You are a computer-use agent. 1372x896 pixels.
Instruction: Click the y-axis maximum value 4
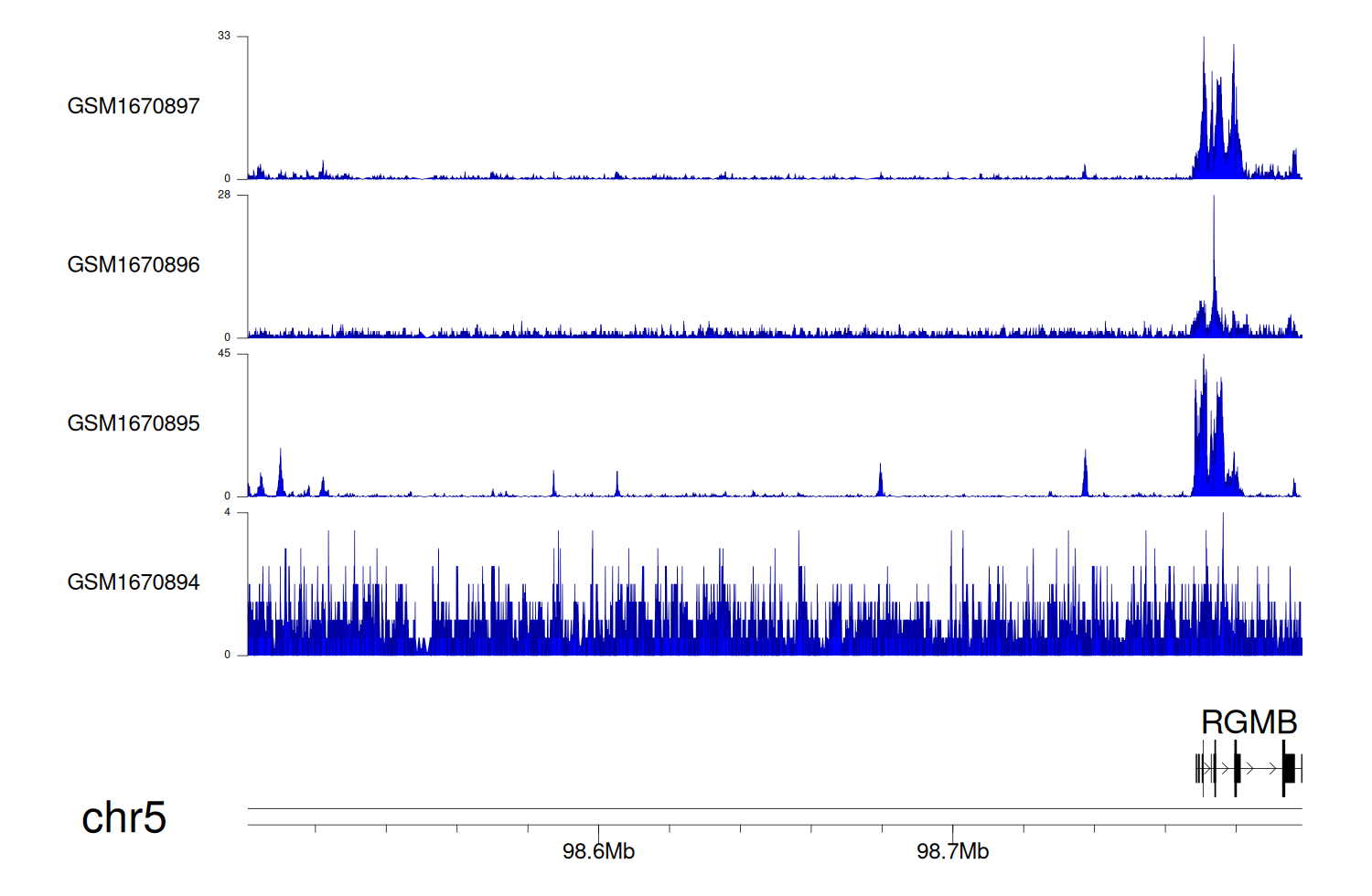point(228,512)
